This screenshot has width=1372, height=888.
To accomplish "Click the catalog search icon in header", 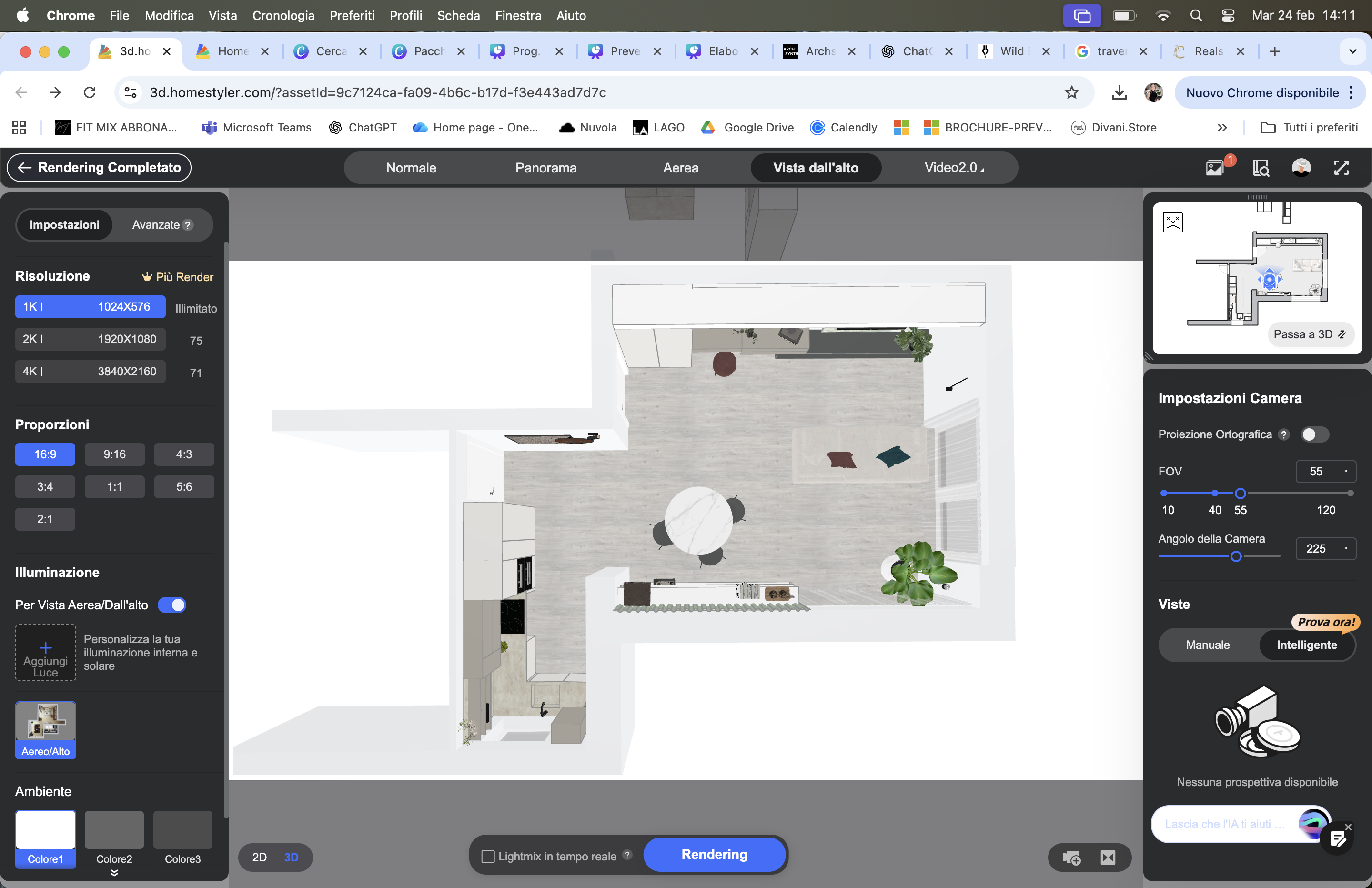I will (x=1261, y=168).
